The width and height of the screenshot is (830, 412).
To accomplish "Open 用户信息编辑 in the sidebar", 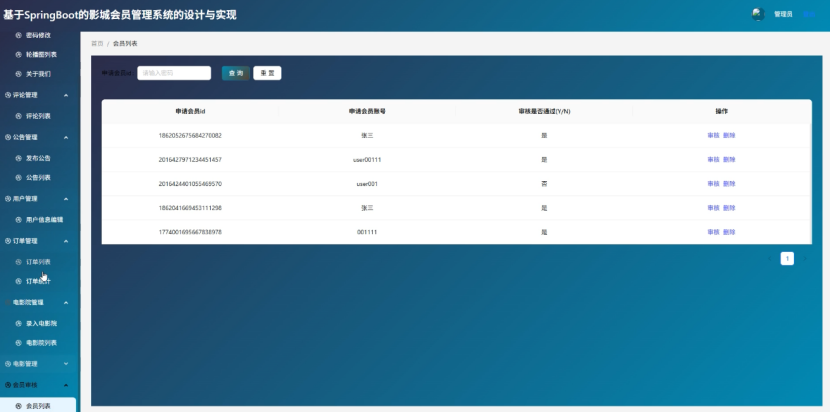I will [44, 220].
